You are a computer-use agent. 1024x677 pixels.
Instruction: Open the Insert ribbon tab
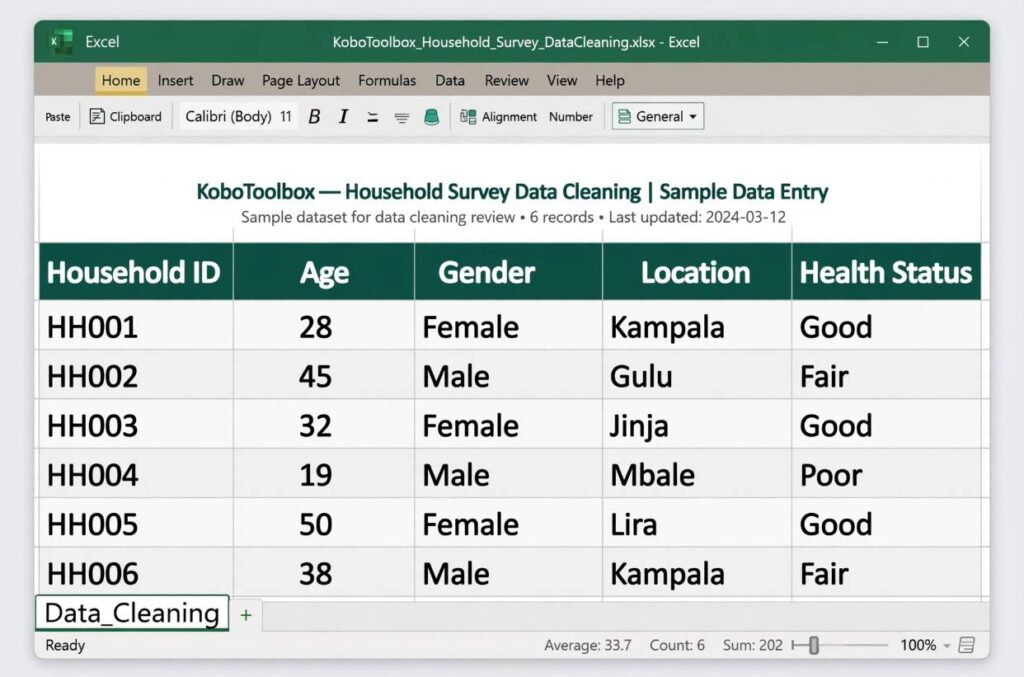(175, 80)
